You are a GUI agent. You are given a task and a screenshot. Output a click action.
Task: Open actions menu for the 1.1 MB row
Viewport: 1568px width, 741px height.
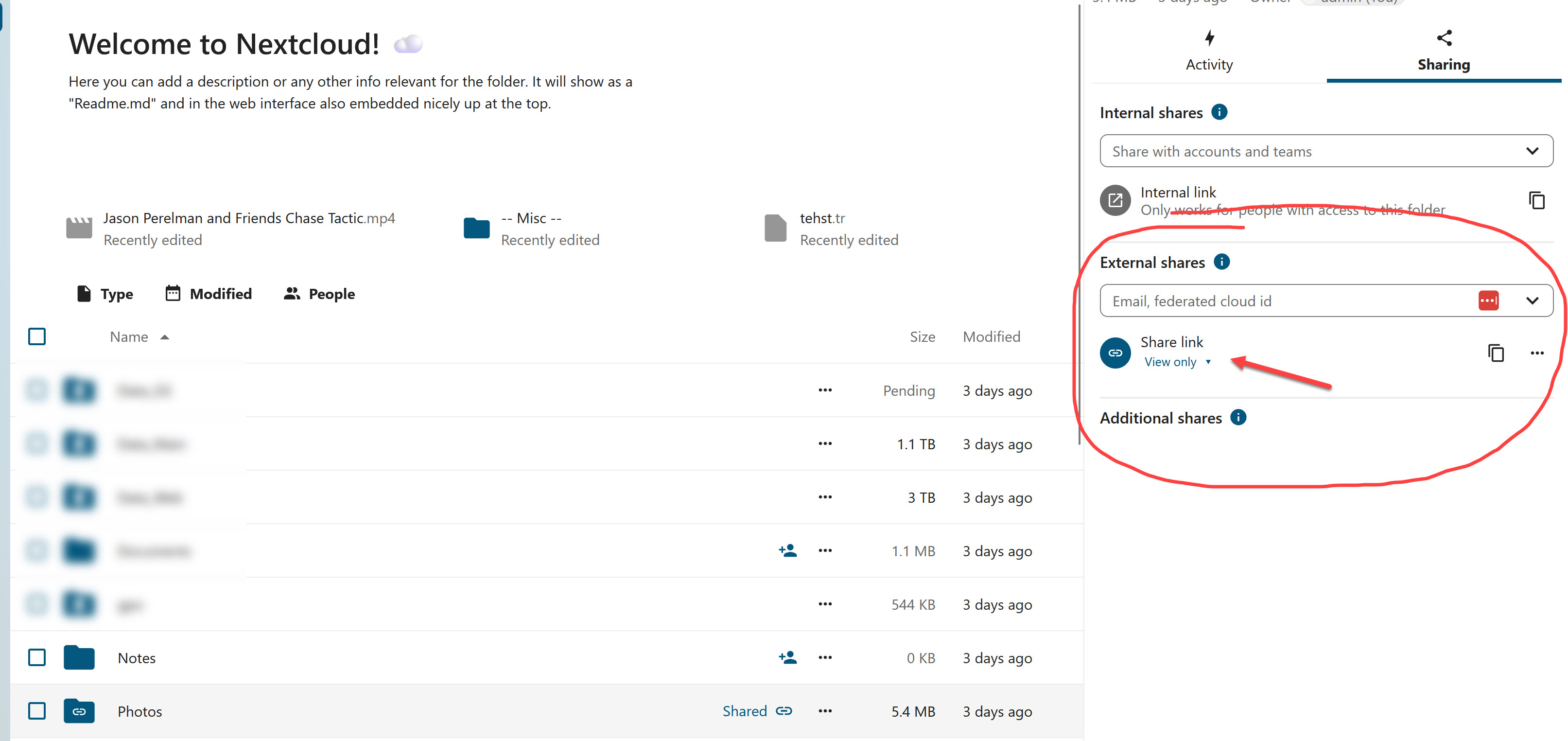click(825, 551)
